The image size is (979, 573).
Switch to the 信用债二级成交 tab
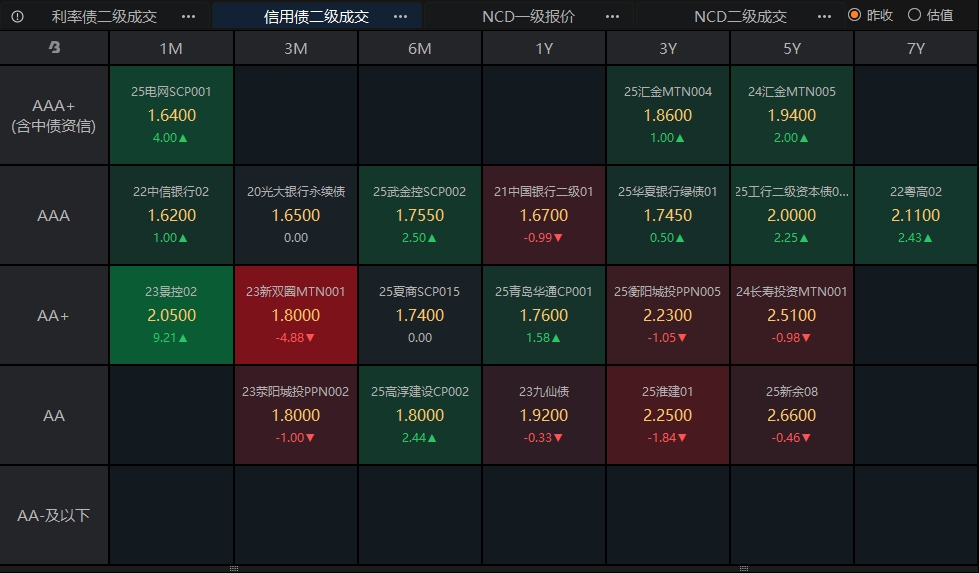coord(317,16)
